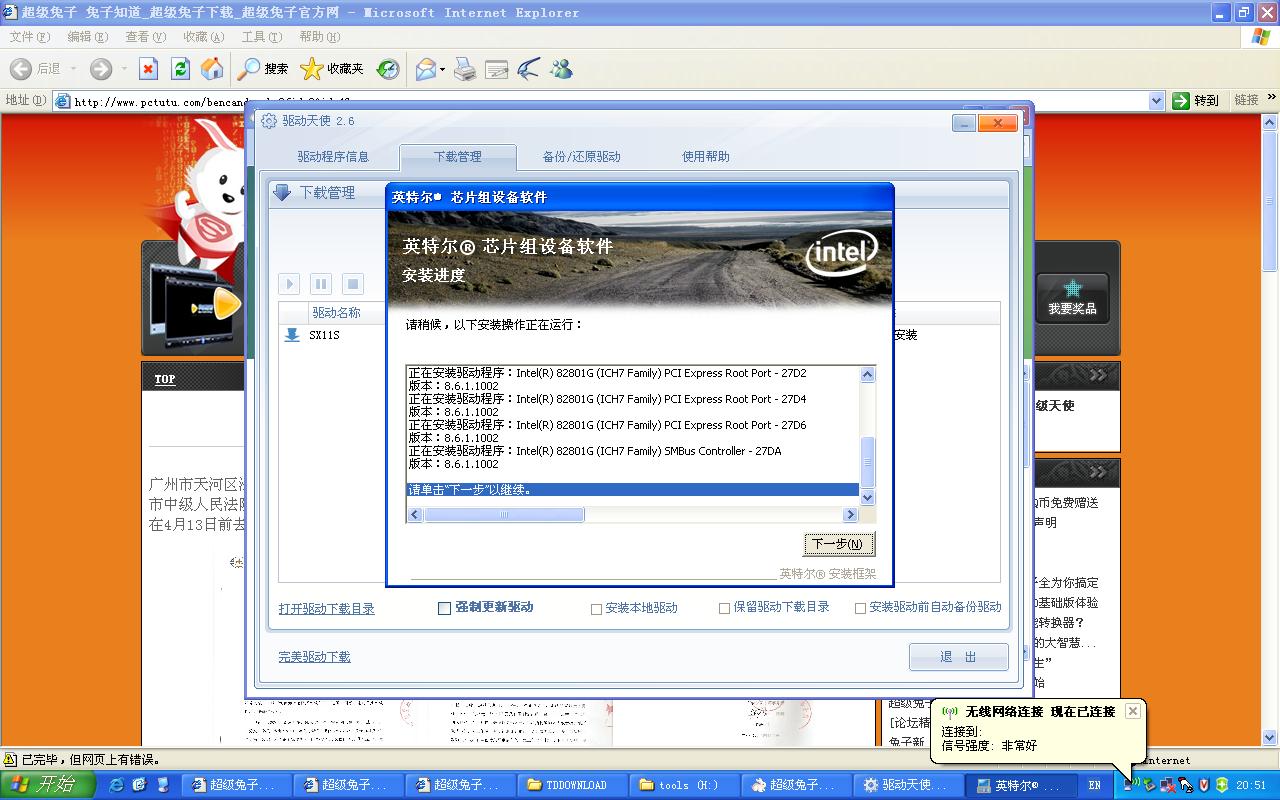Switch to the 使用帮助 tab
This screenshot has height=800, width=1280.
point(706,157)
